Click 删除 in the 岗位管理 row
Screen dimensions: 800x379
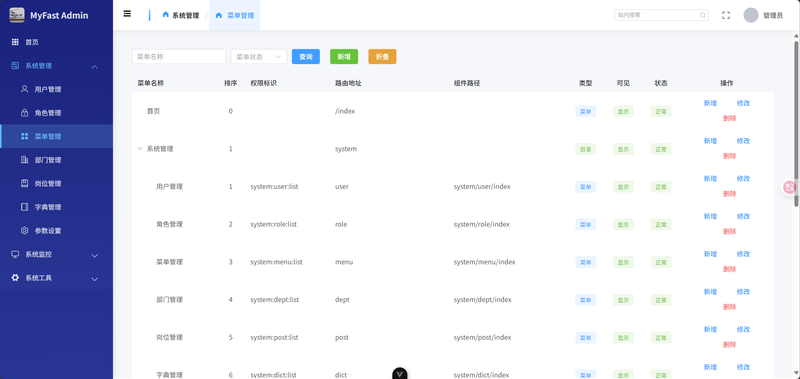[730, 345]
